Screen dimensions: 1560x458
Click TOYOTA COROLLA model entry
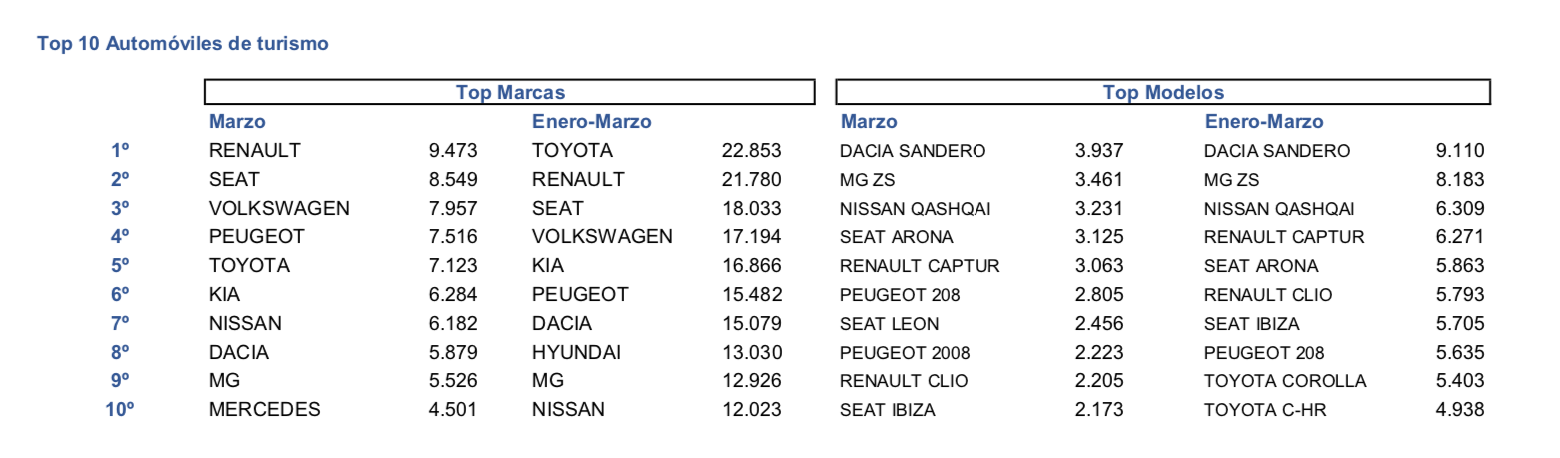1285,381
